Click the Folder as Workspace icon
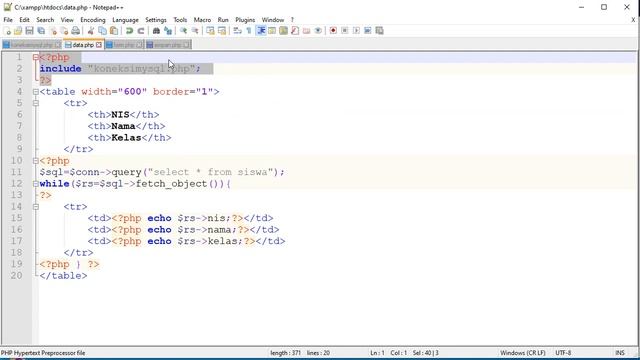 coord(307,31)
